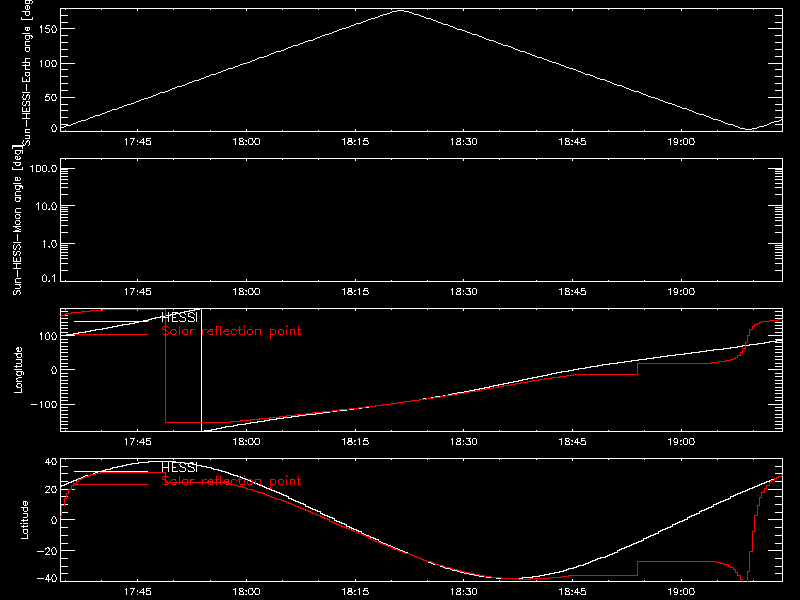The height and width of the screenshot is (600, 800).
Task: Click the -20 tick on Latitude plot
Action: tap(47, 551)
